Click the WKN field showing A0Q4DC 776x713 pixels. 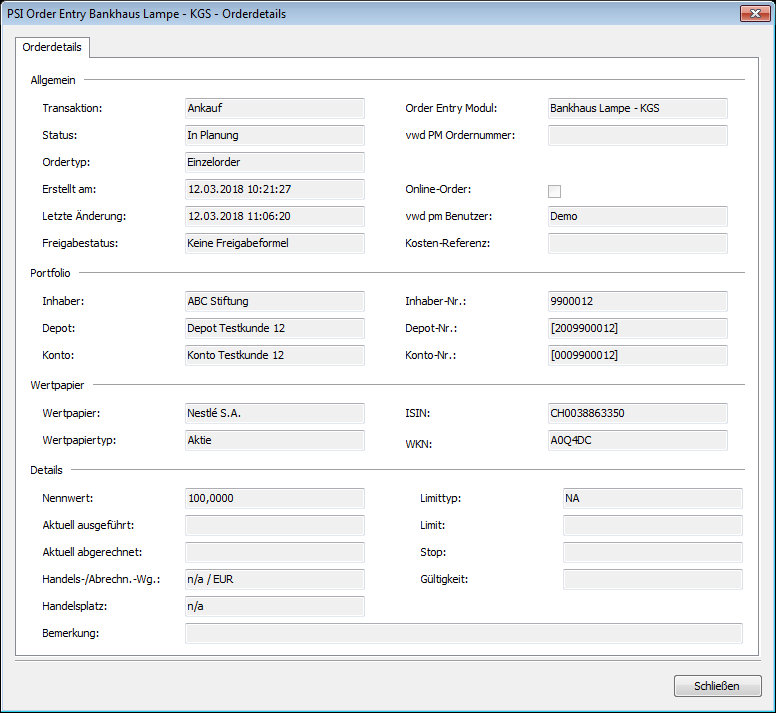tap(637, 440)
